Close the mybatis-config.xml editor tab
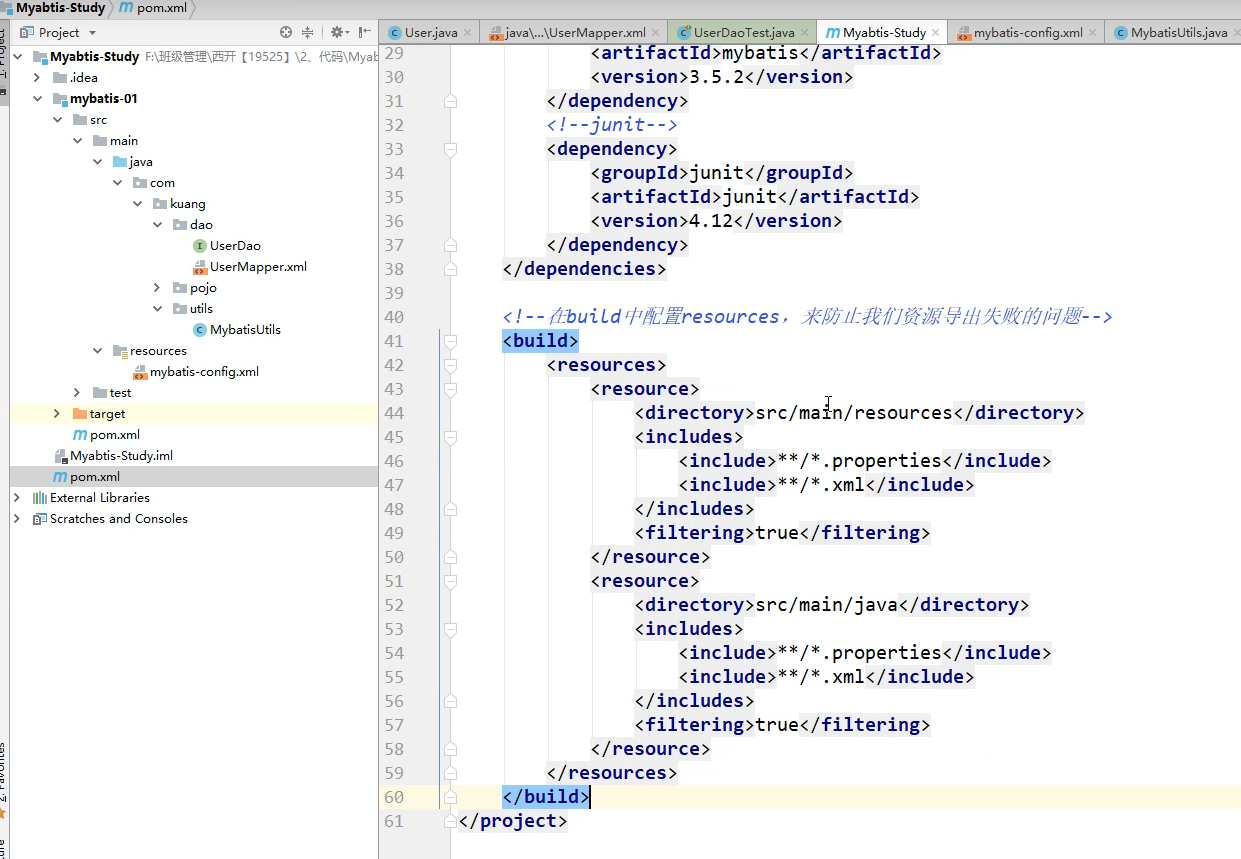This screenshot has width=1241, height=859. point(1093,33)
